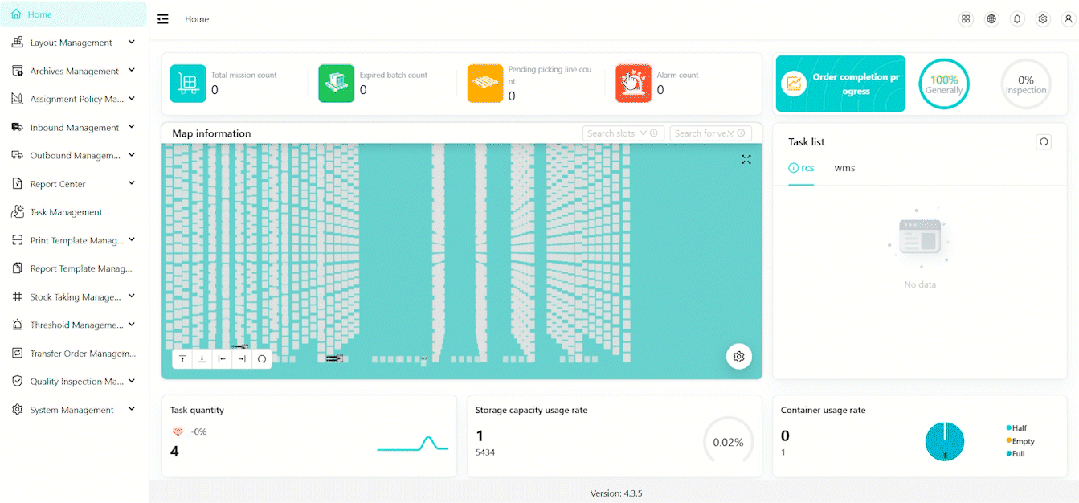This screenshot has width=1079, height=503.
Task: Open map settings gear button
Action: coord(739,357)
